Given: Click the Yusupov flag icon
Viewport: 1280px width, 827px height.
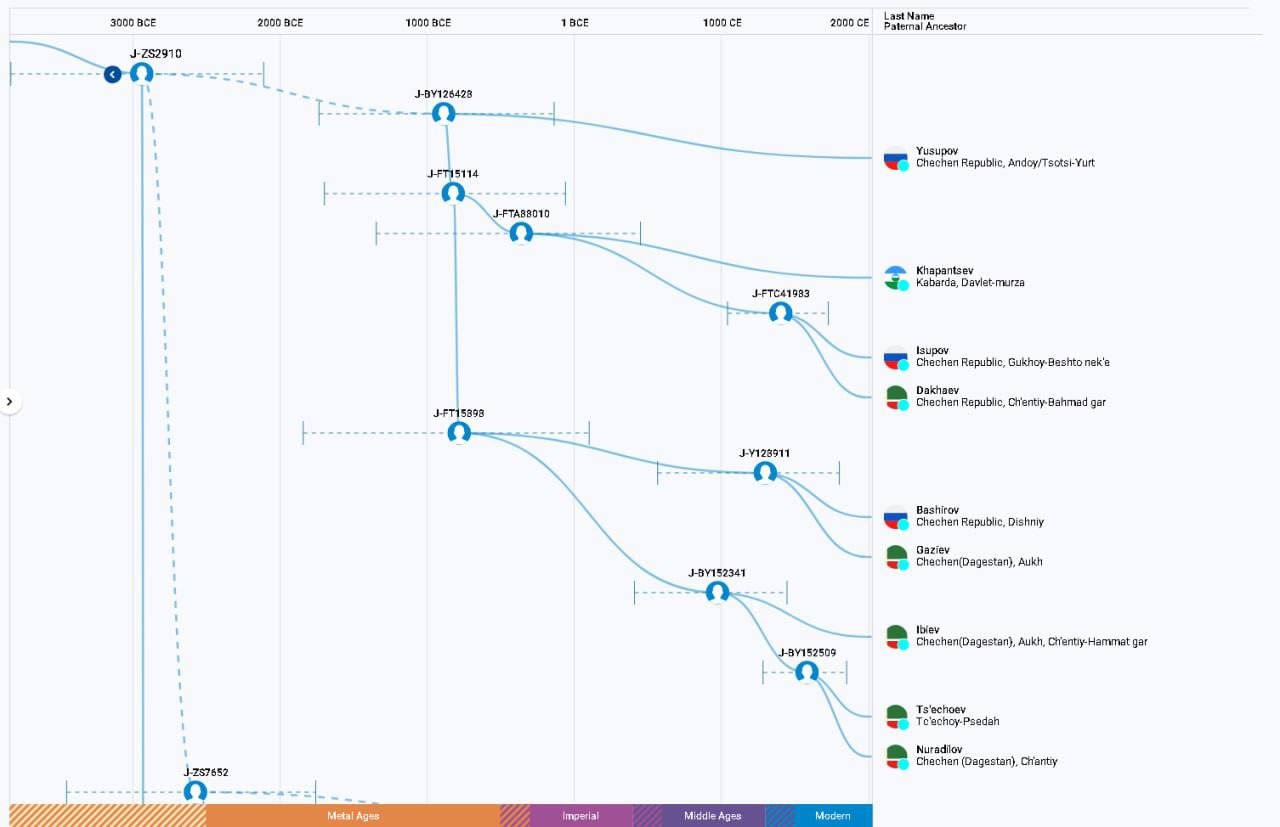Looking at the screenshot, I should click(896, 158).
